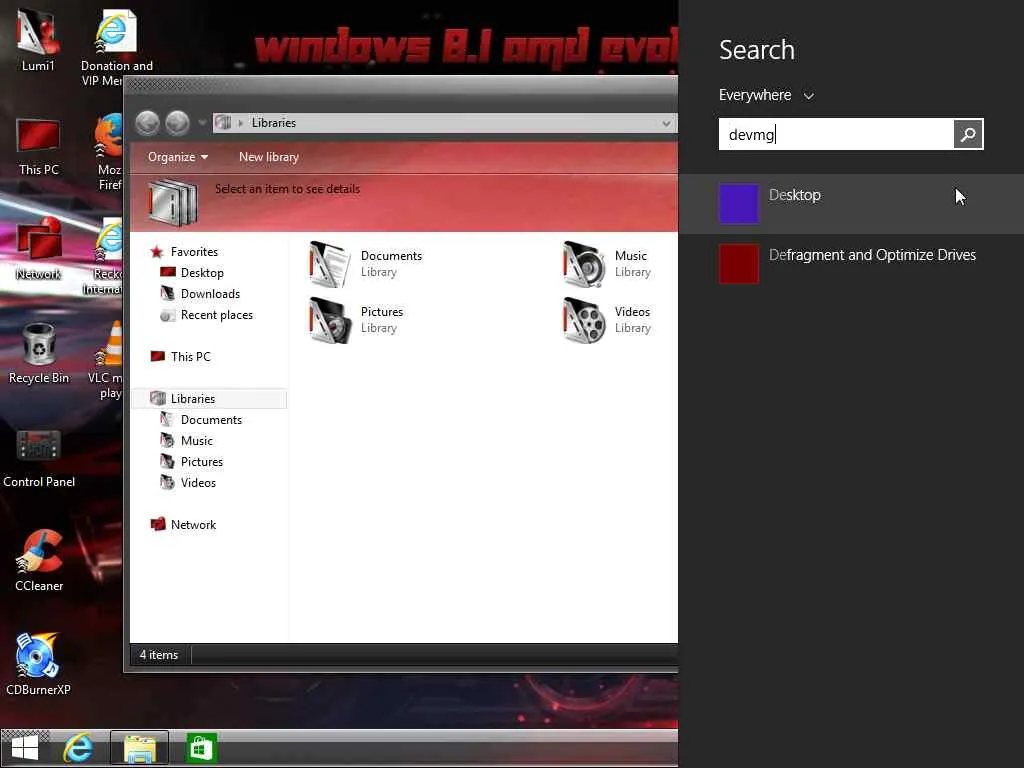Open Defragment and Optimize Drives result

[851, 264]
